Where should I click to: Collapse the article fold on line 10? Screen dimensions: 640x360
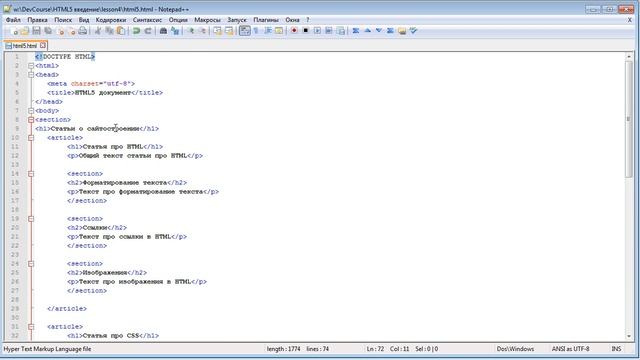point(31,138)
